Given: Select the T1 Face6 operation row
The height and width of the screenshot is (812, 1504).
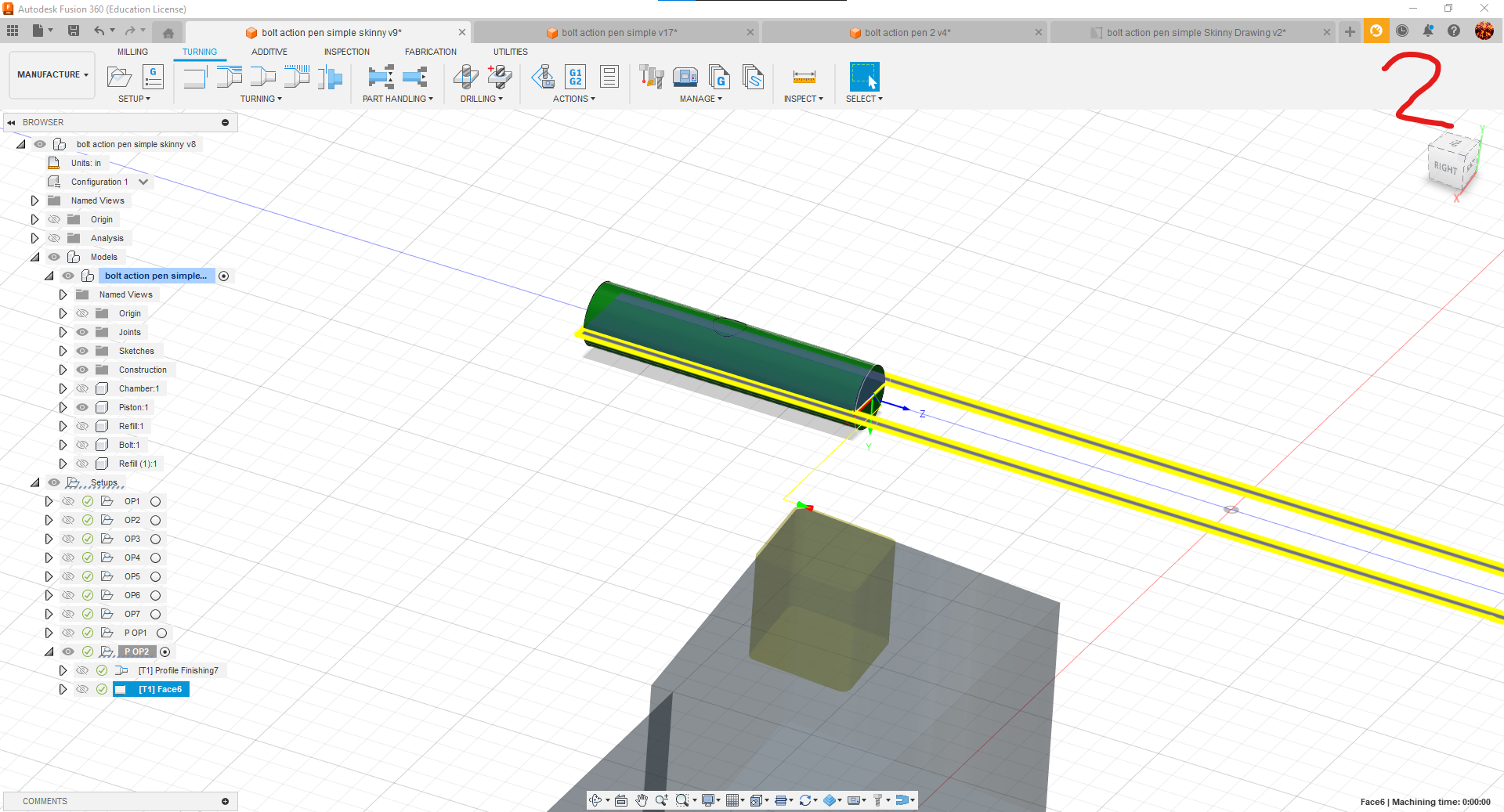Looking at the screenshot, I should click(151, 689).
